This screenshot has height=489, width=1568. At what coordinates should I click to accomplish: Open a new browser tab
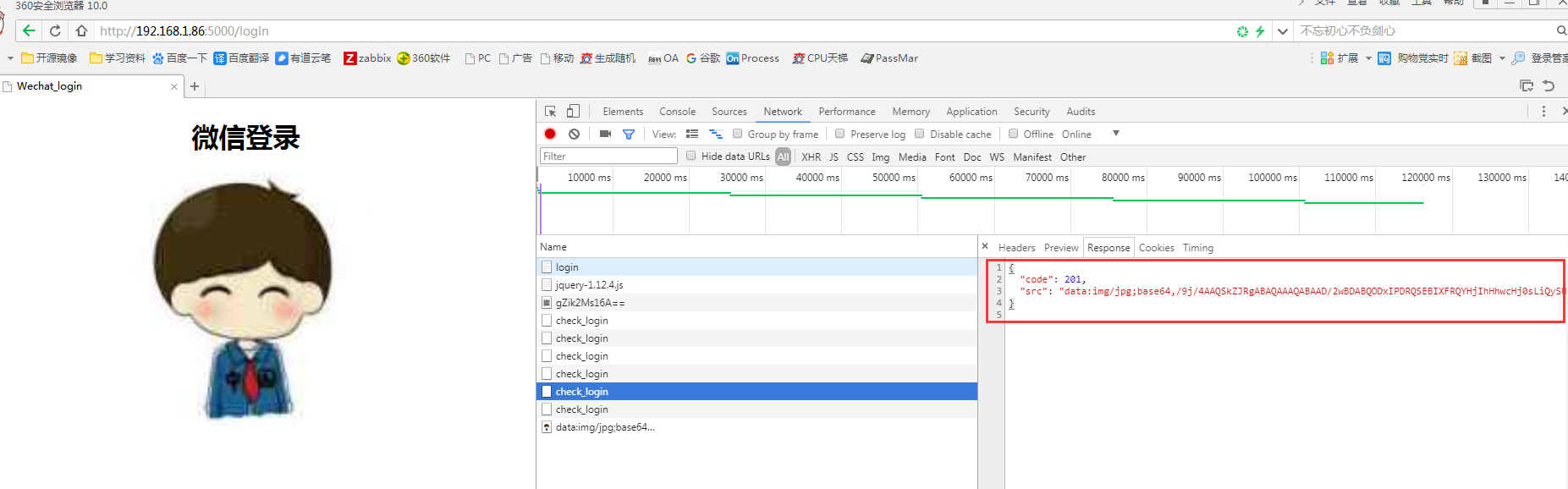pos(195,86)
